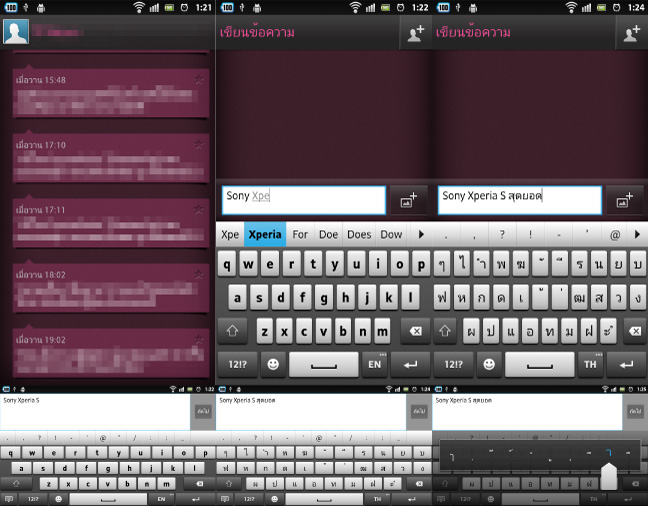Choose the 'Doe' word suggestion

coord(329,234)
